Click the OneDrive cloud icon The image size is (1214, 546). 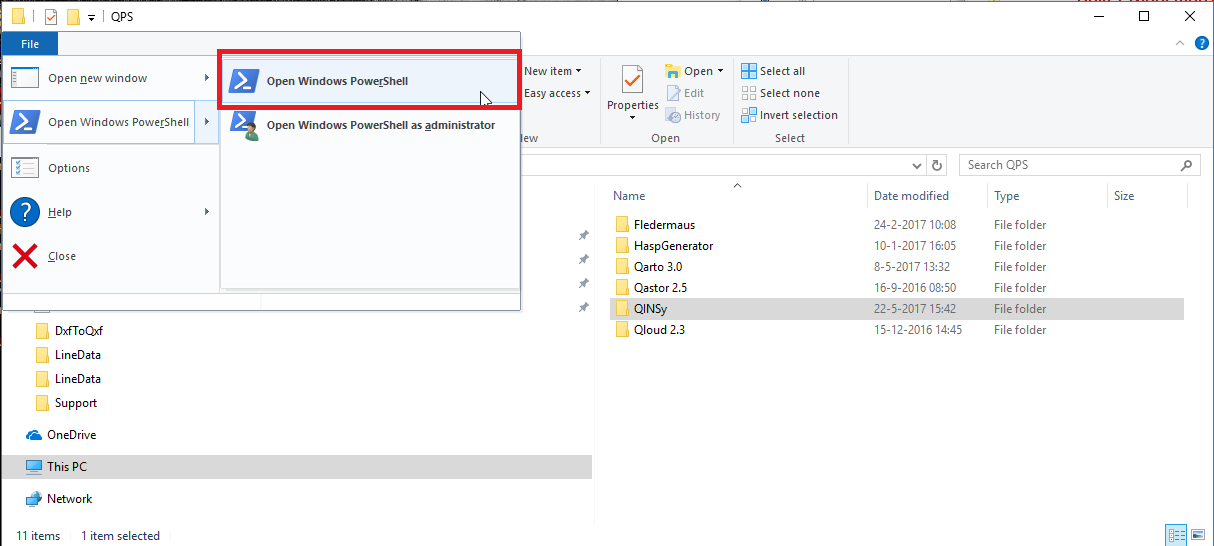(34, 435)
